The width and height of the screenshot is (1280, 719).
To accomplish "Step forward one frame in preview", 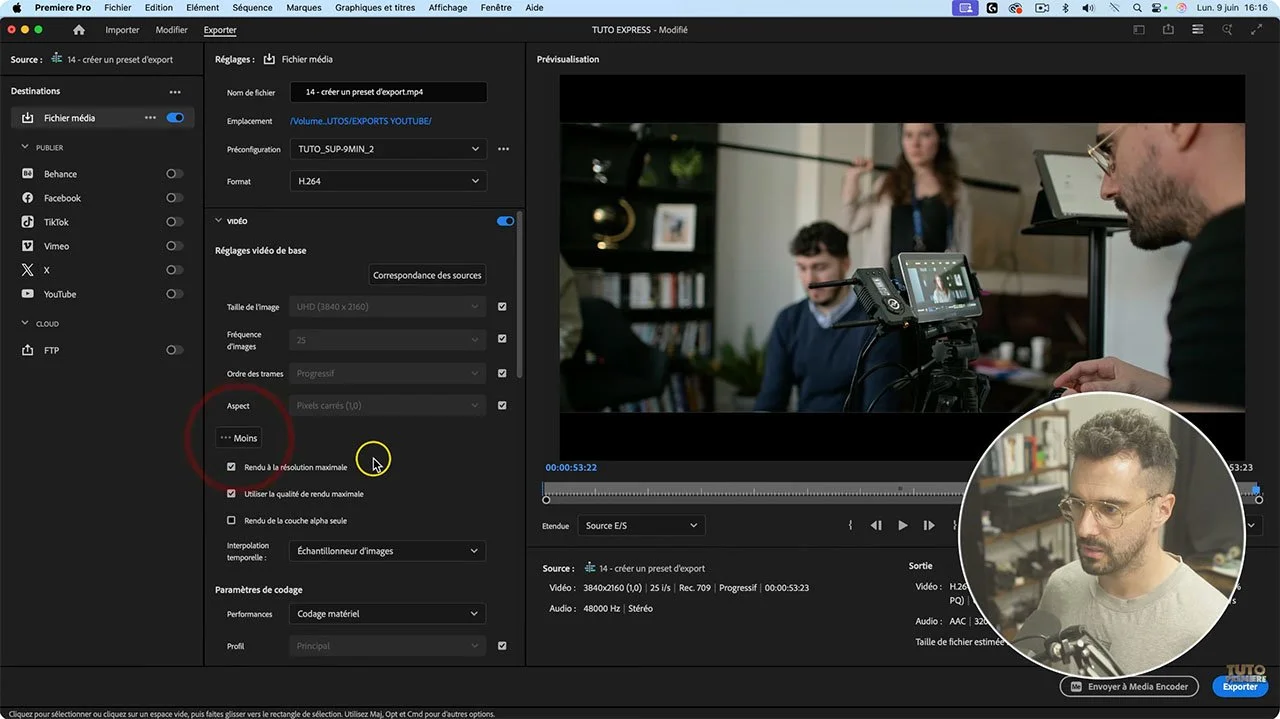I will click(929, 525).
